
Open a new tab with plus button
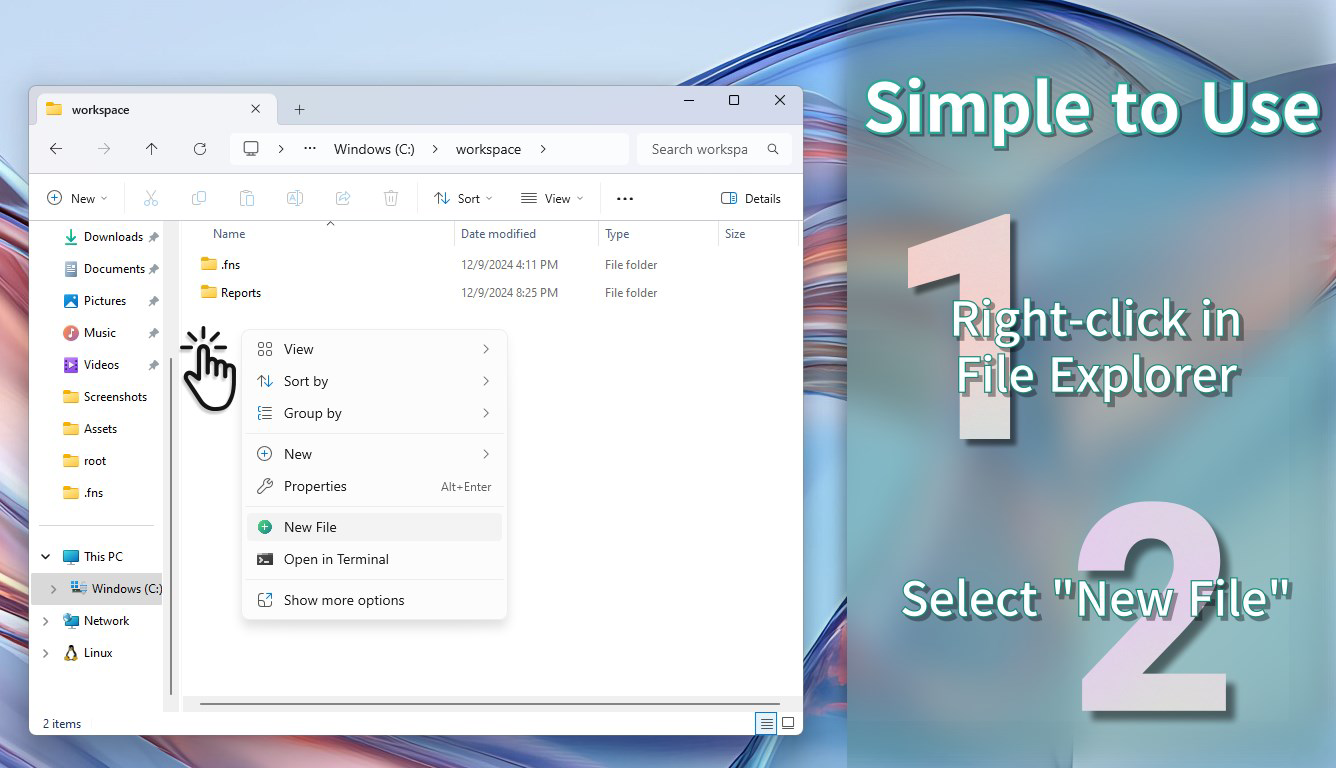pos(299,109)
